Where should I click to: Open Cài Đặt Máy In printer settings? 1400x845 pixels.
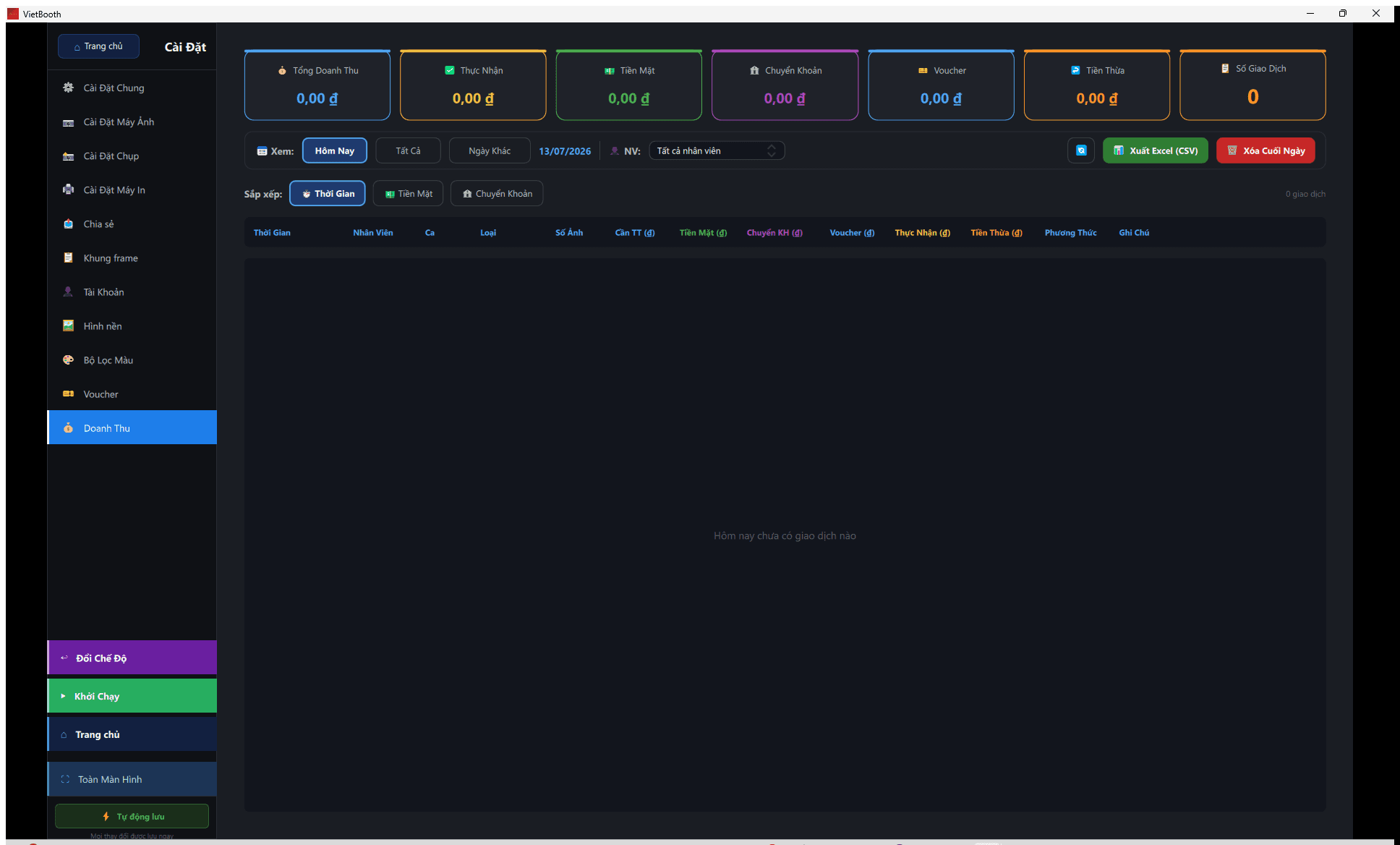[x=132, y=190]
